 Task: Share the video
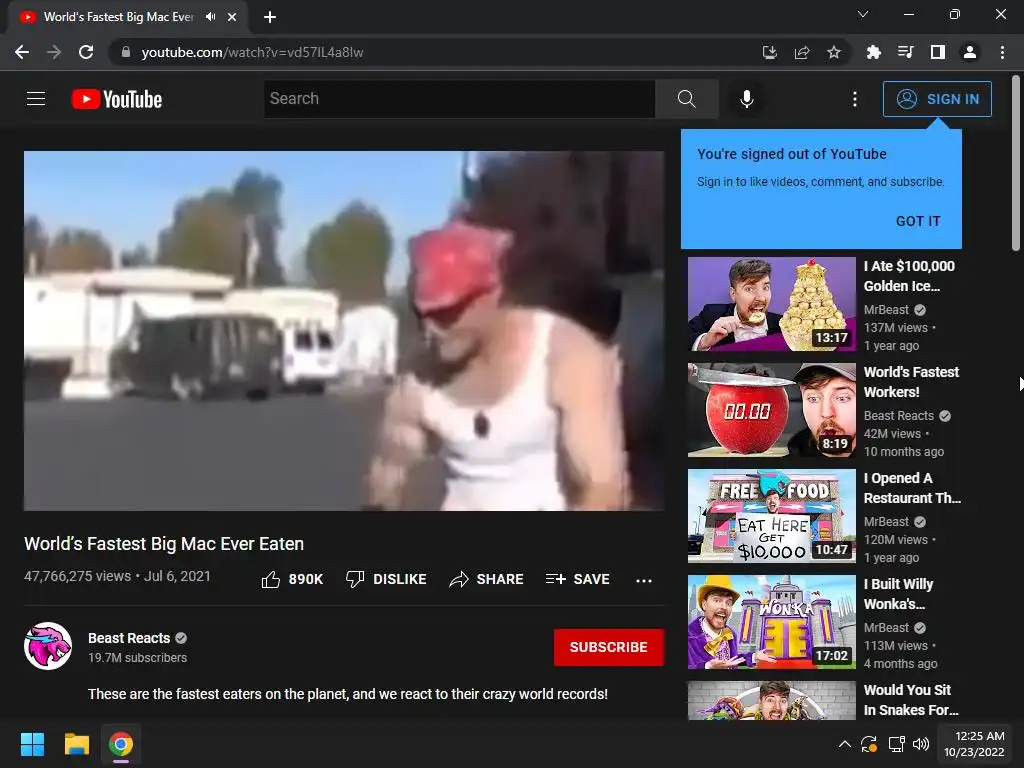[x=486, y=579]
